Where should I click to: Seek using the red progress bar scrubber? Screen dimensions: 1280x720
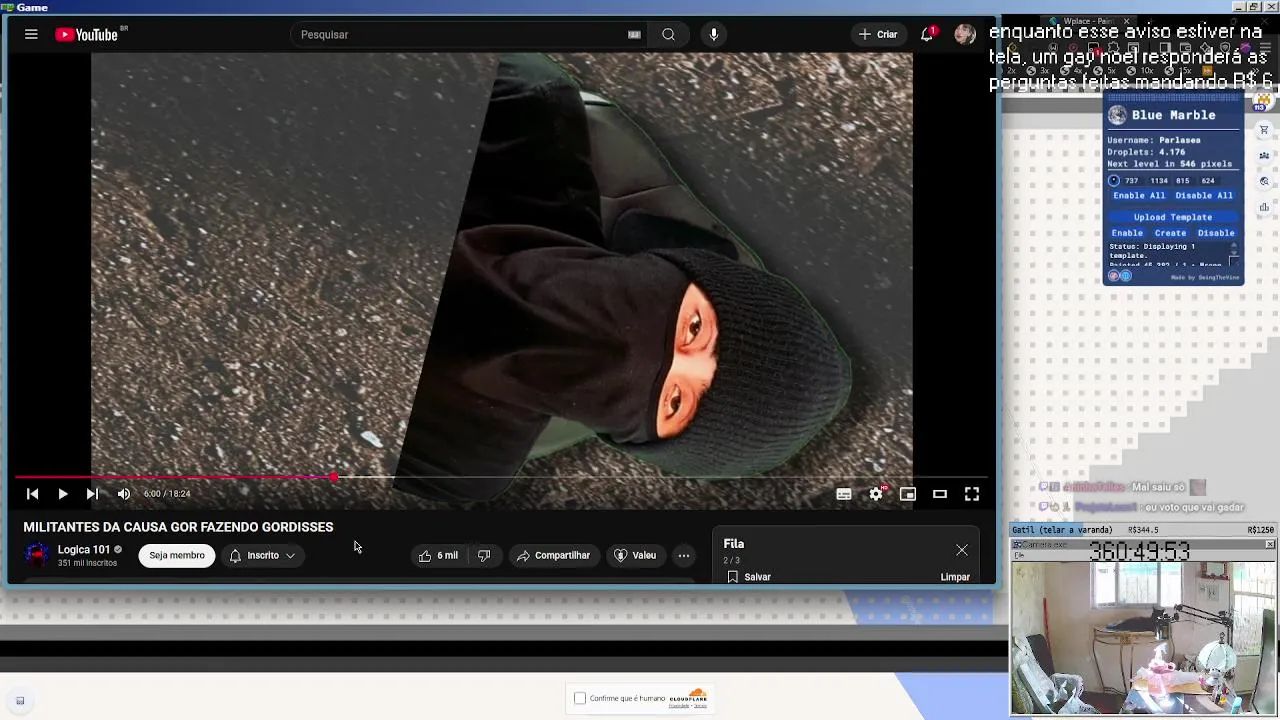click(x=333, y=478)
